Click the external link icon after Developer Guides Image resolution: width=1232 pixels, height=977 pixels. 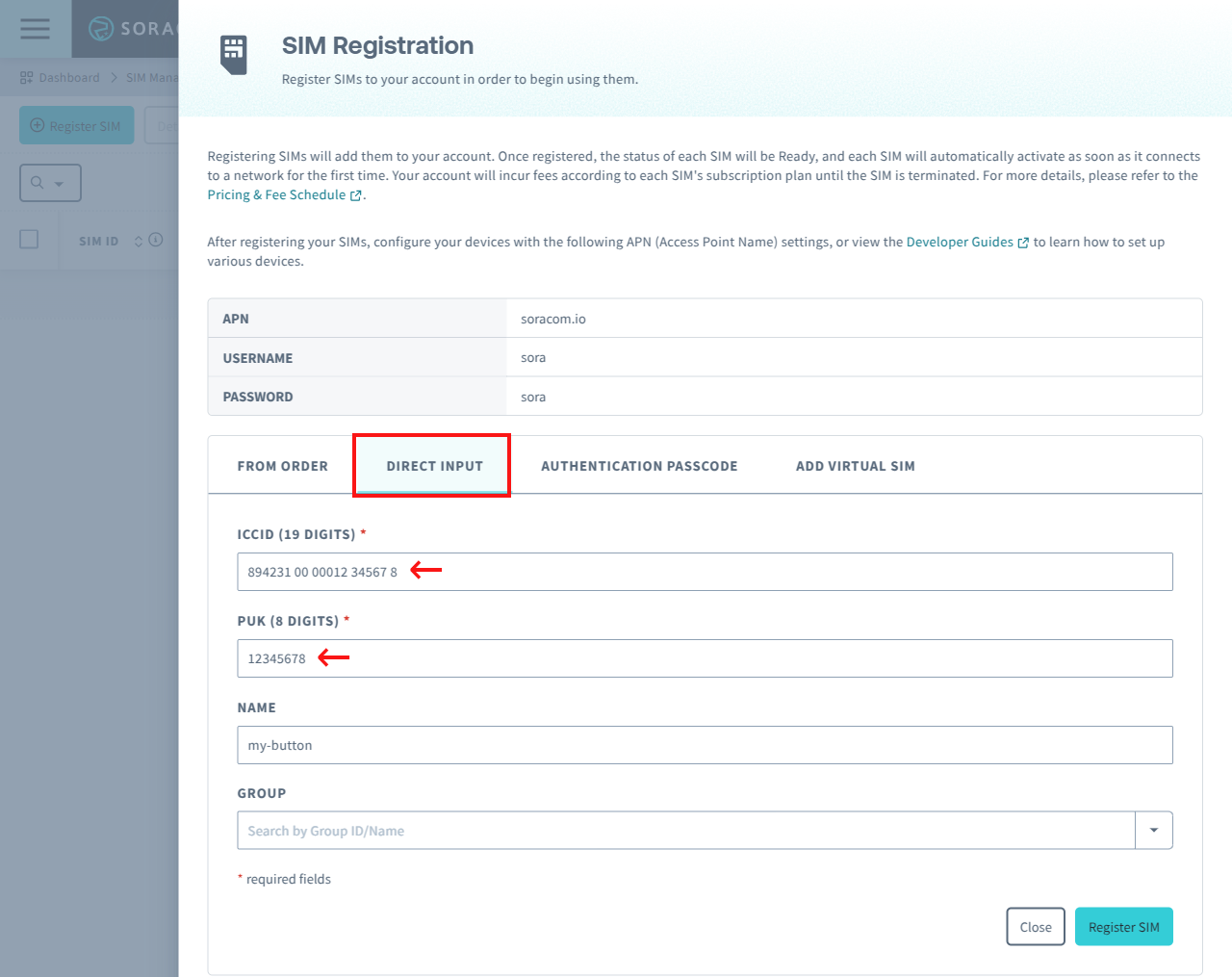coord(1023,242)
